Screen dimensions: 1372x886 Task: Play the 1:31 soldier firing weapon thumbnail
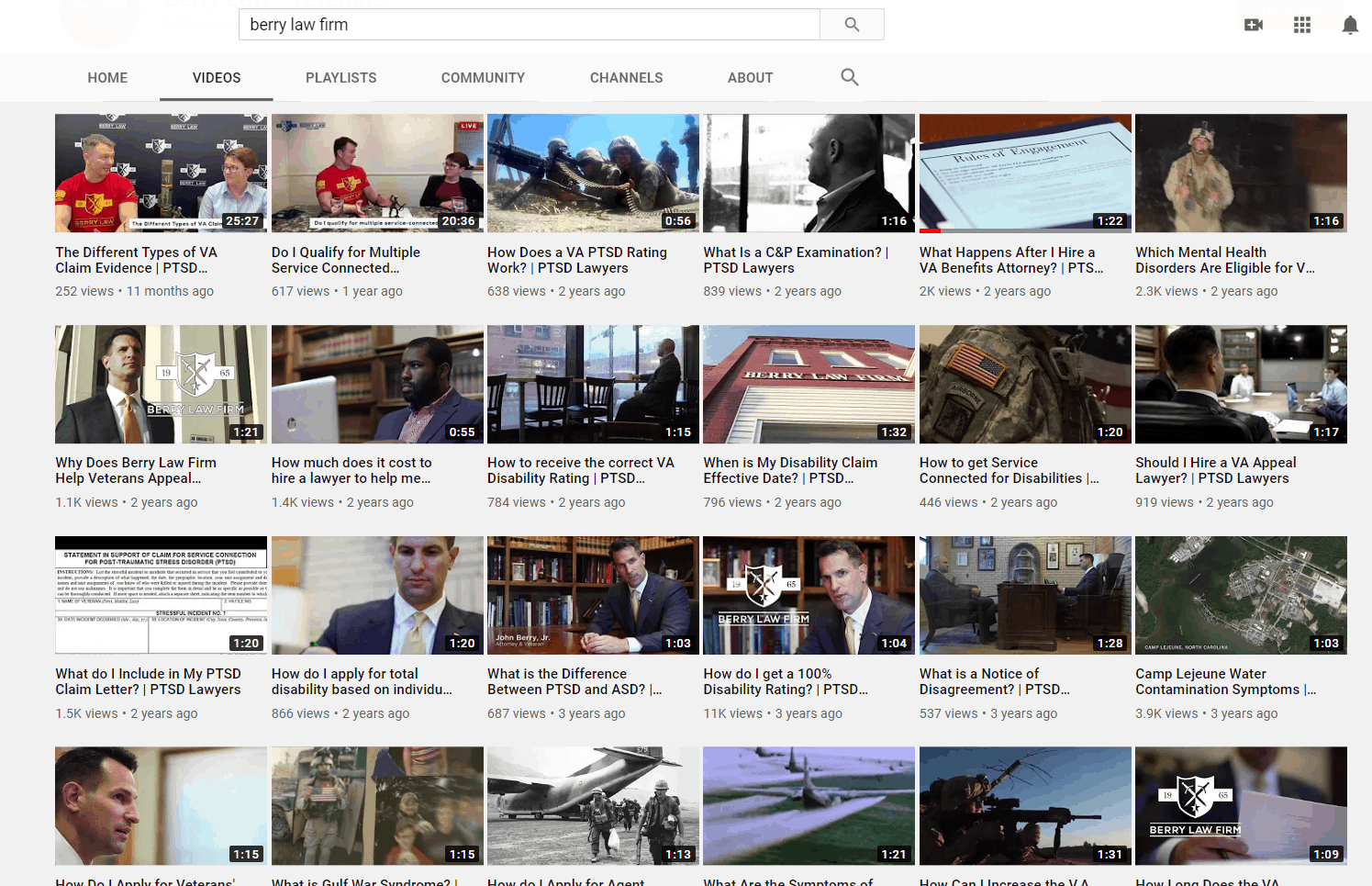pyautogui.click(x=1025, y=806)
